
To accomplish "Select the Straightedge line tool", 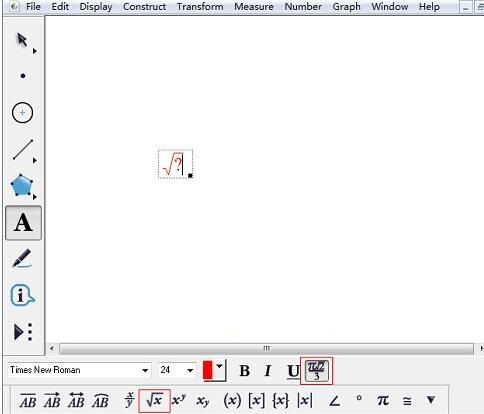I will point(23,149).
